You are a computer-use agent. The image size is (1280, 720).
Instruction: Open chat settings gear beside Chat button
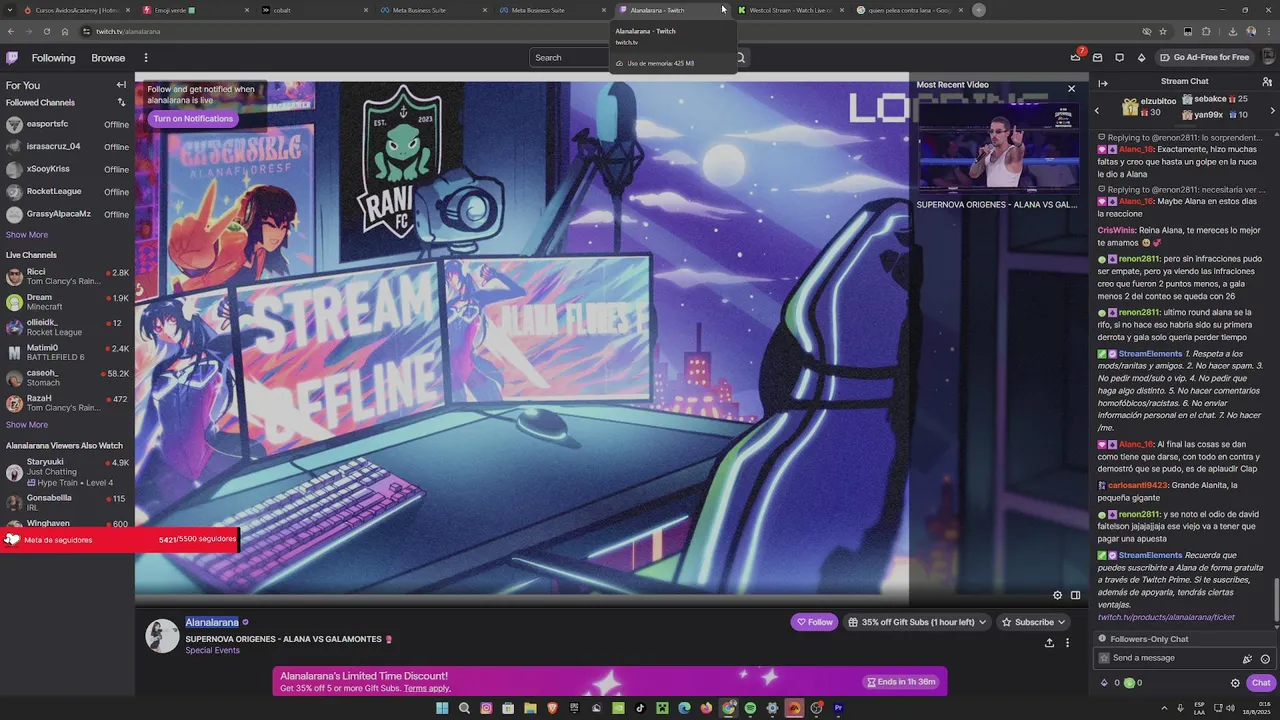click(x=1235, y=683)
